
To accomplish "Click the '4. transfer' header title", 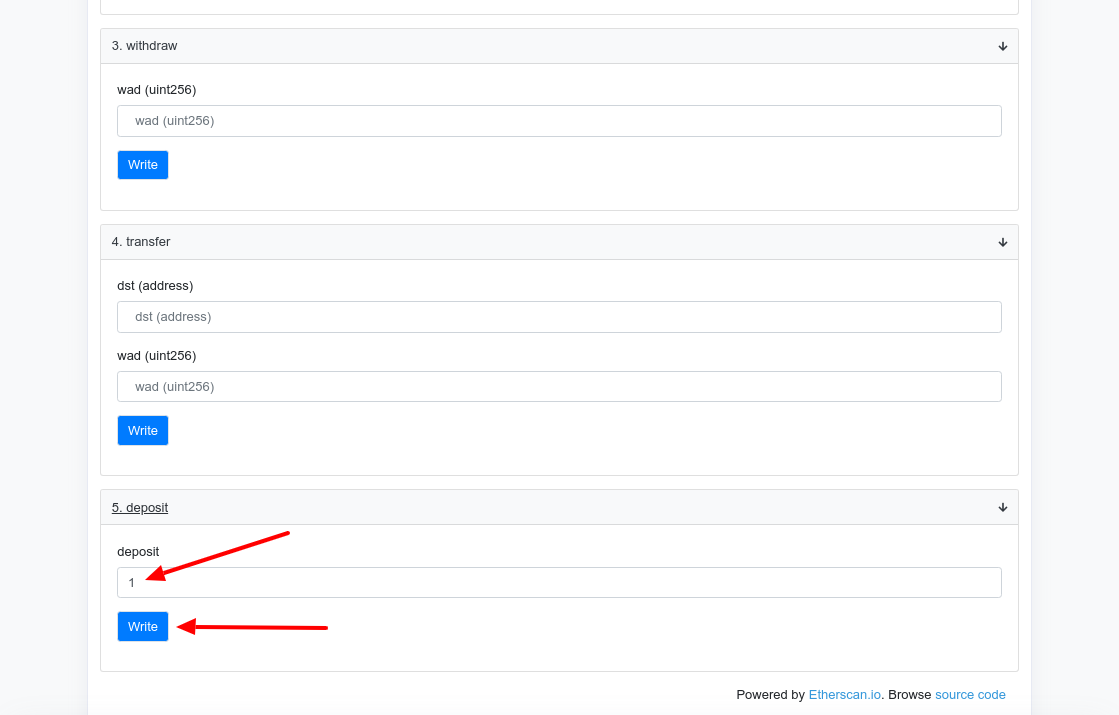I will point(140,242).
